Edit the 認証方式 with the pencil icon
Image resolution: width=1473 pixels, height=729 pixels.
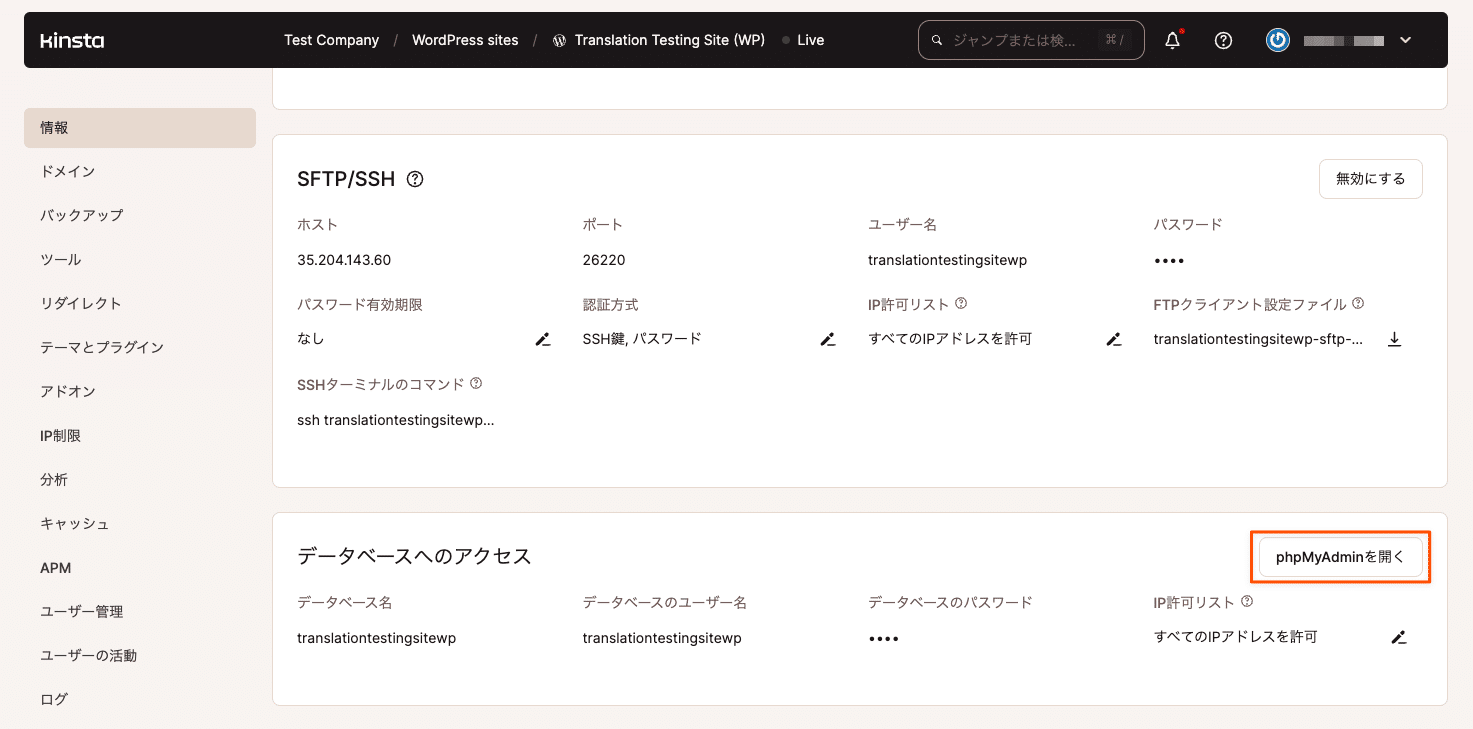tap(827, 339)
